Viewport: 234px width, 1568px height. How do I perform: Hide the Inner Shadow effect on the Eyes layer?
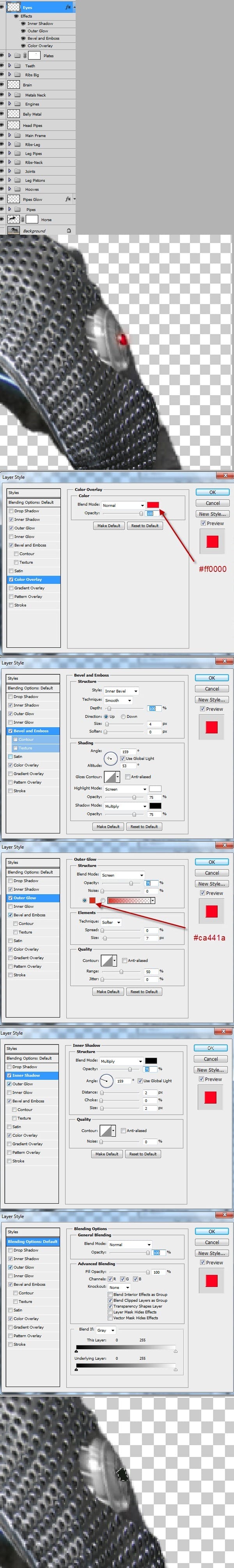(x=23, y=24)
